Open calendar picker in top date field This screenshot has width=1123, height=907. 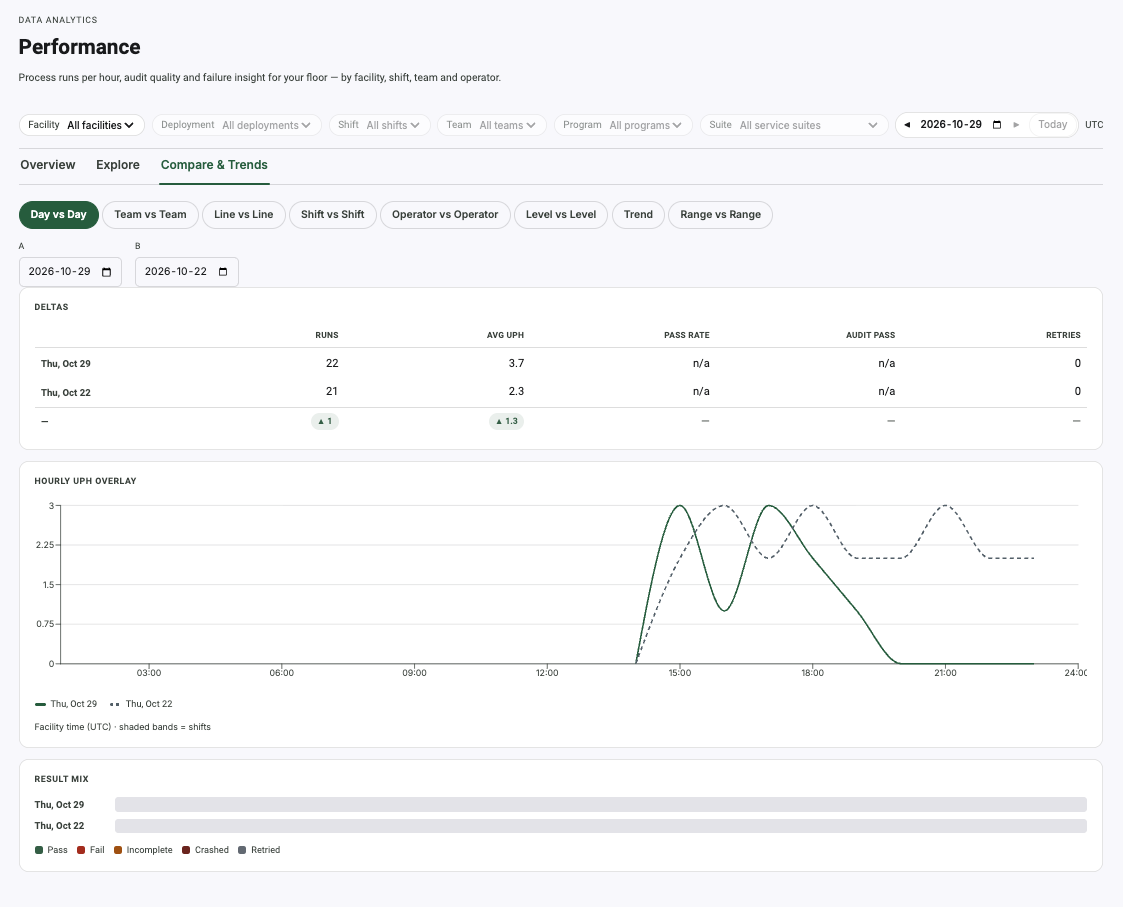click(x=997, y=125)
